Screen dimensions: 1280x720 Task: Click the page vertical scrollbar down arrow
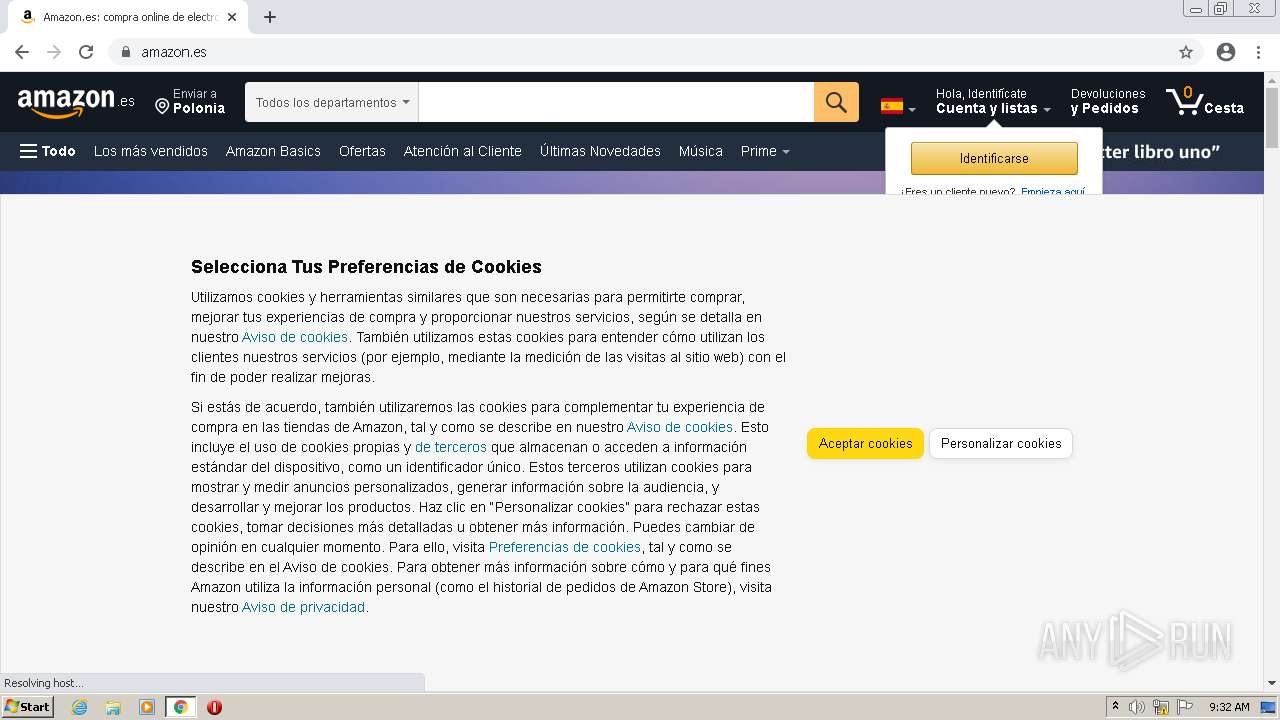[x=1272, y=683]
